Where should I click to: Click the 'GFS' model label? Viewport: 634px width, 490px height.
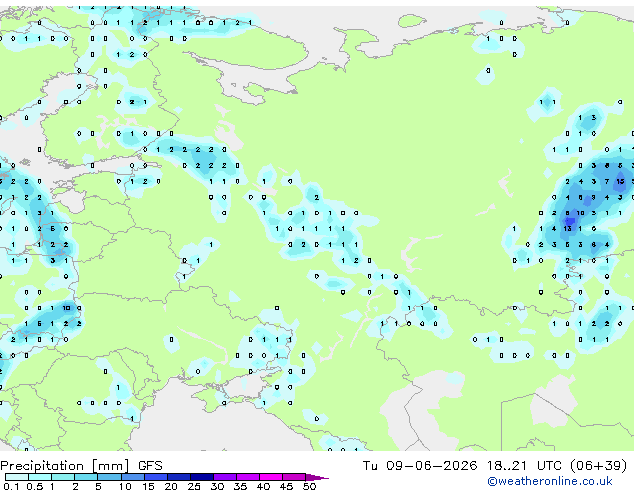pos(150,466)
